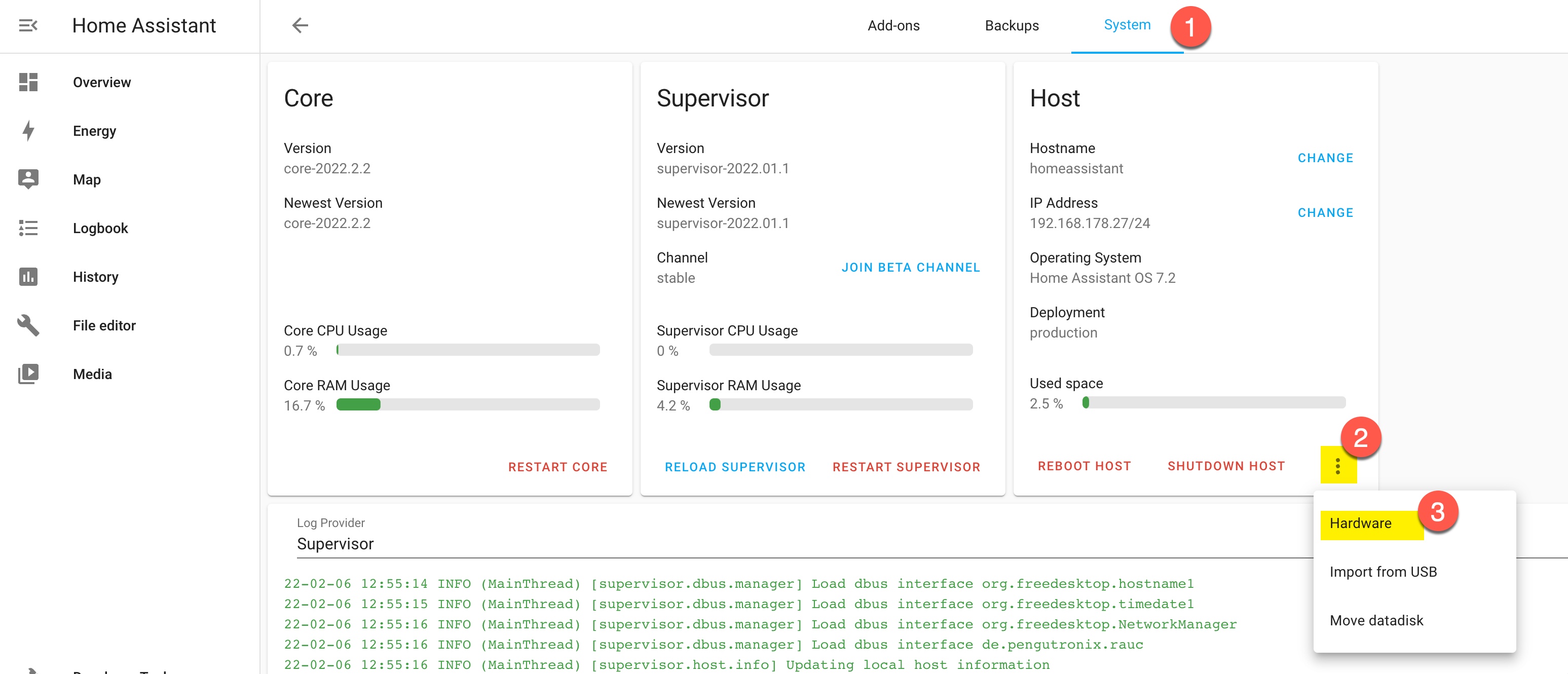Click the Supervisor card heading
This screenshot has width=1568, height=674.
pyautogui.click(x=713, y=99)
